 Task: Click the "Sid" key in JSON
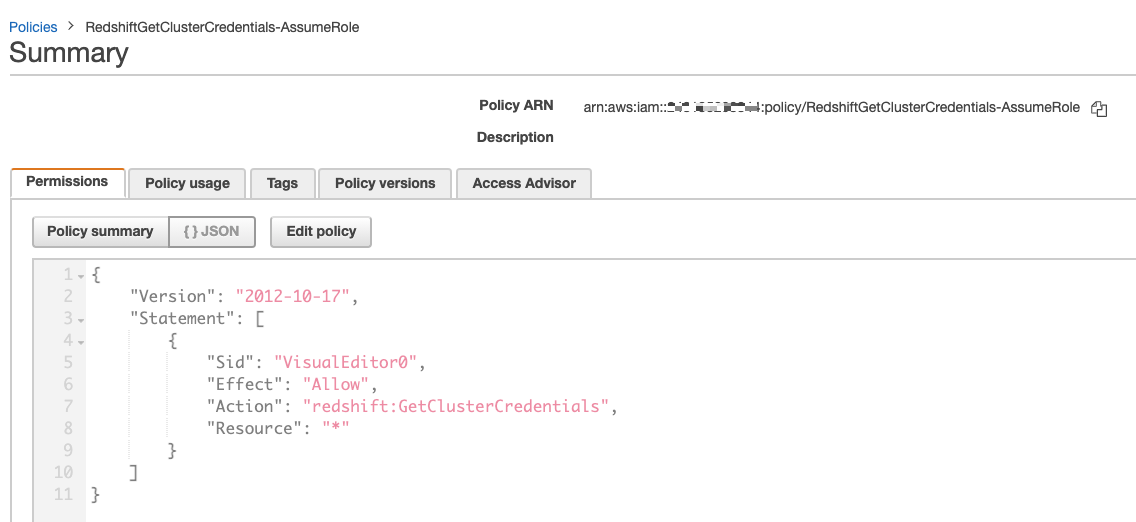230,362
